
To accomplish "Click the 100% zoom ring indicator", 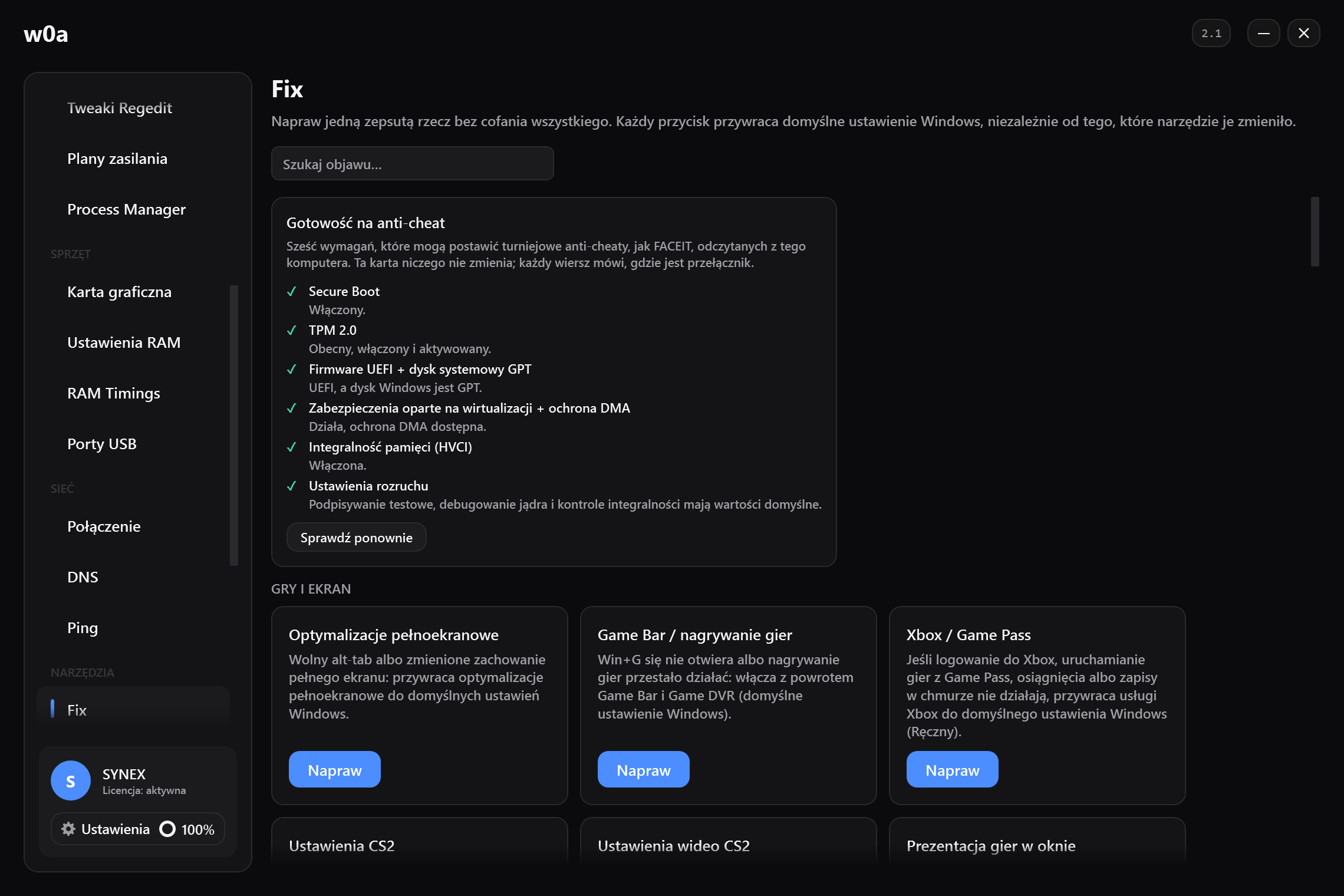I will 167,829.
